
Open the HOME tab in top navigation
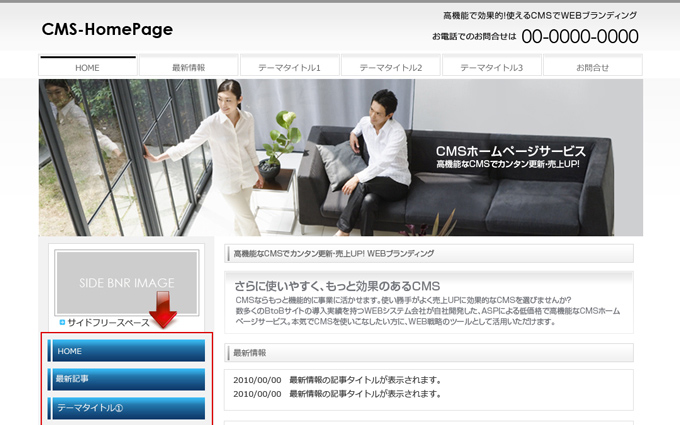[88, 67]
